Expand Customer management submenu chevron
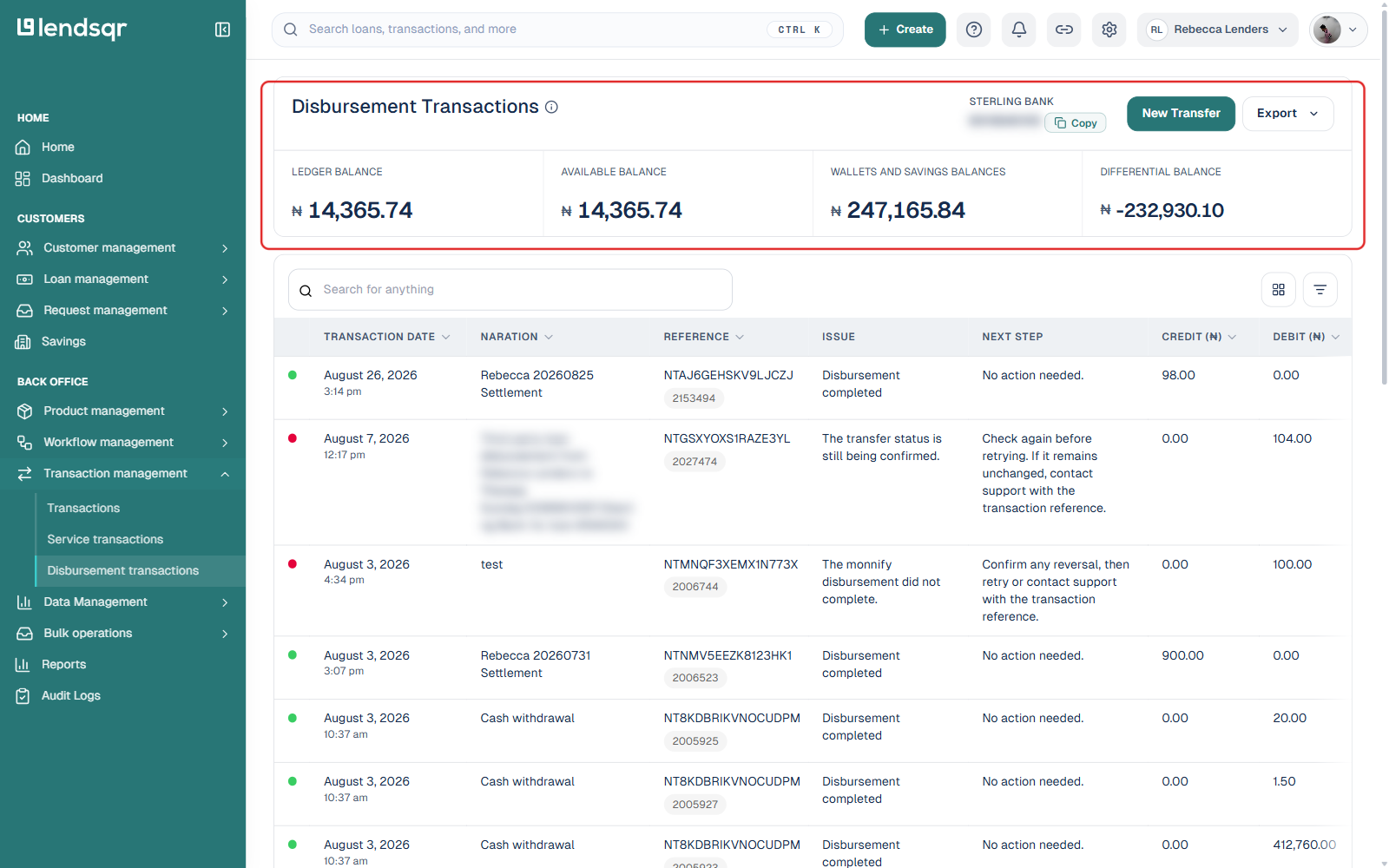 tap(225, 248)
